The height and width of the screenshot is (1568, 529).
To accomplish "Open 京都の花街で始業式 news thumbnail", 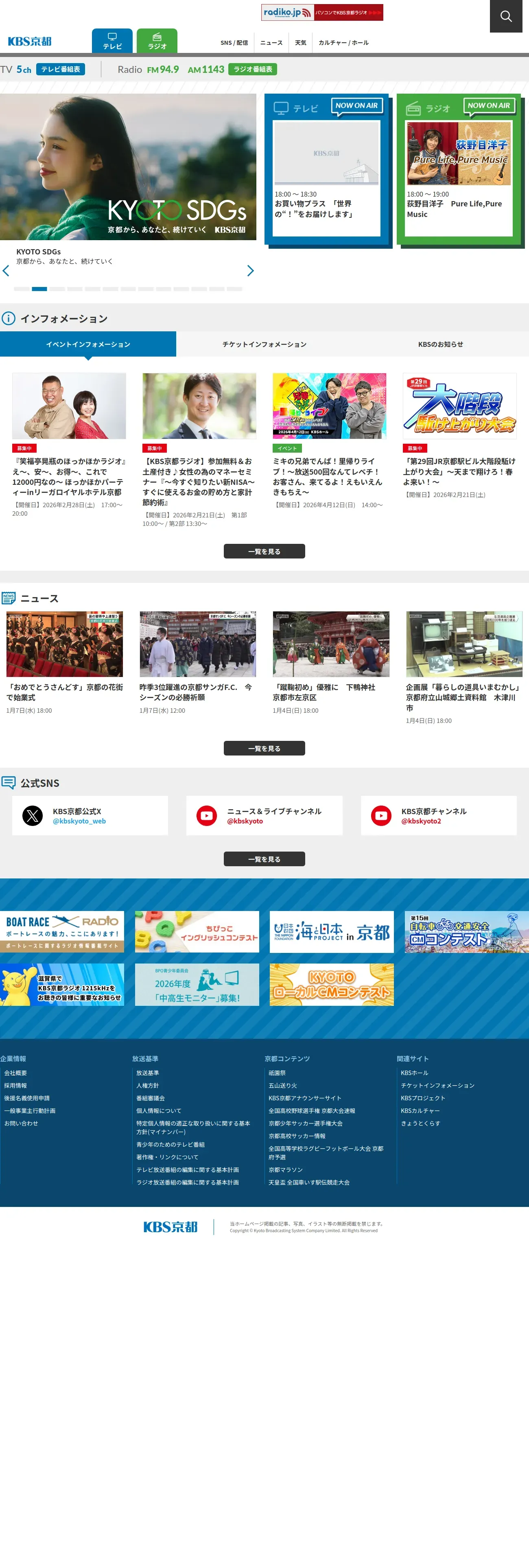I will [65, 644].
